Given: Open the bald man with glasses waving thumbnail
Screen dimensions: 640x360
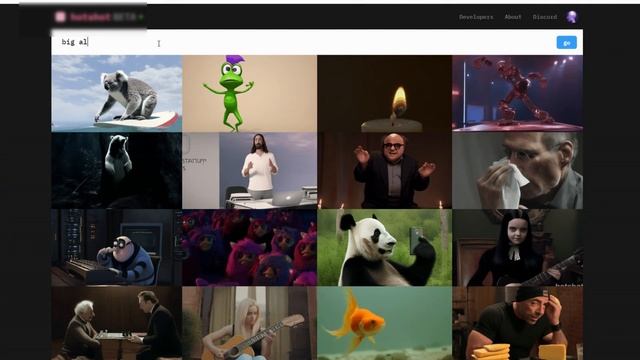Looking at the screenshot, I should (384, 171).
